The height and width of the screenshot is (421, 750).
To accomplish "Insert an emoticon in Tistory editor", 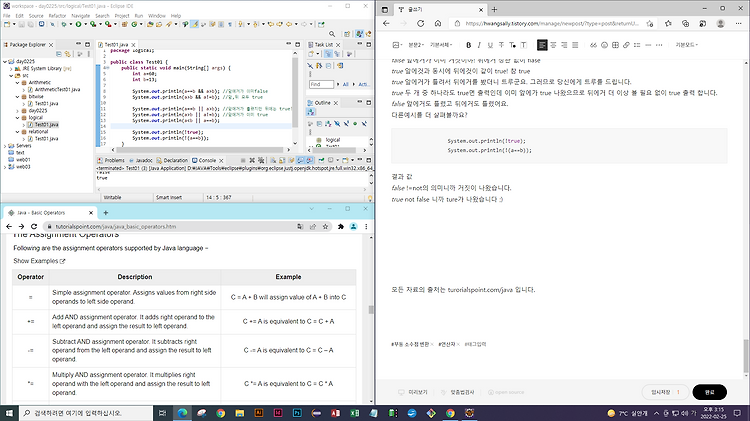I will point(604,45).
